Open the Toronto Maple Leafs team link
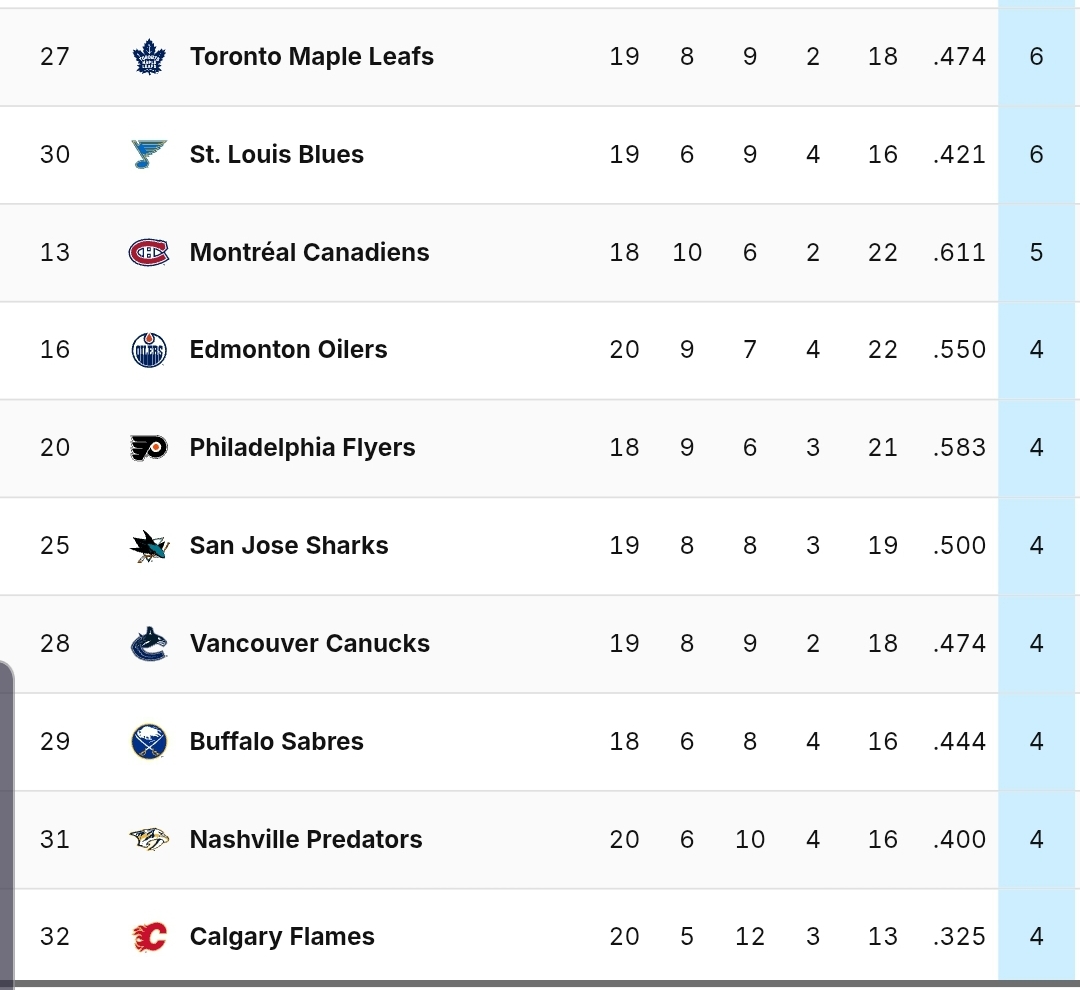Screen dimensions: 1080x990 coord(311,56)
